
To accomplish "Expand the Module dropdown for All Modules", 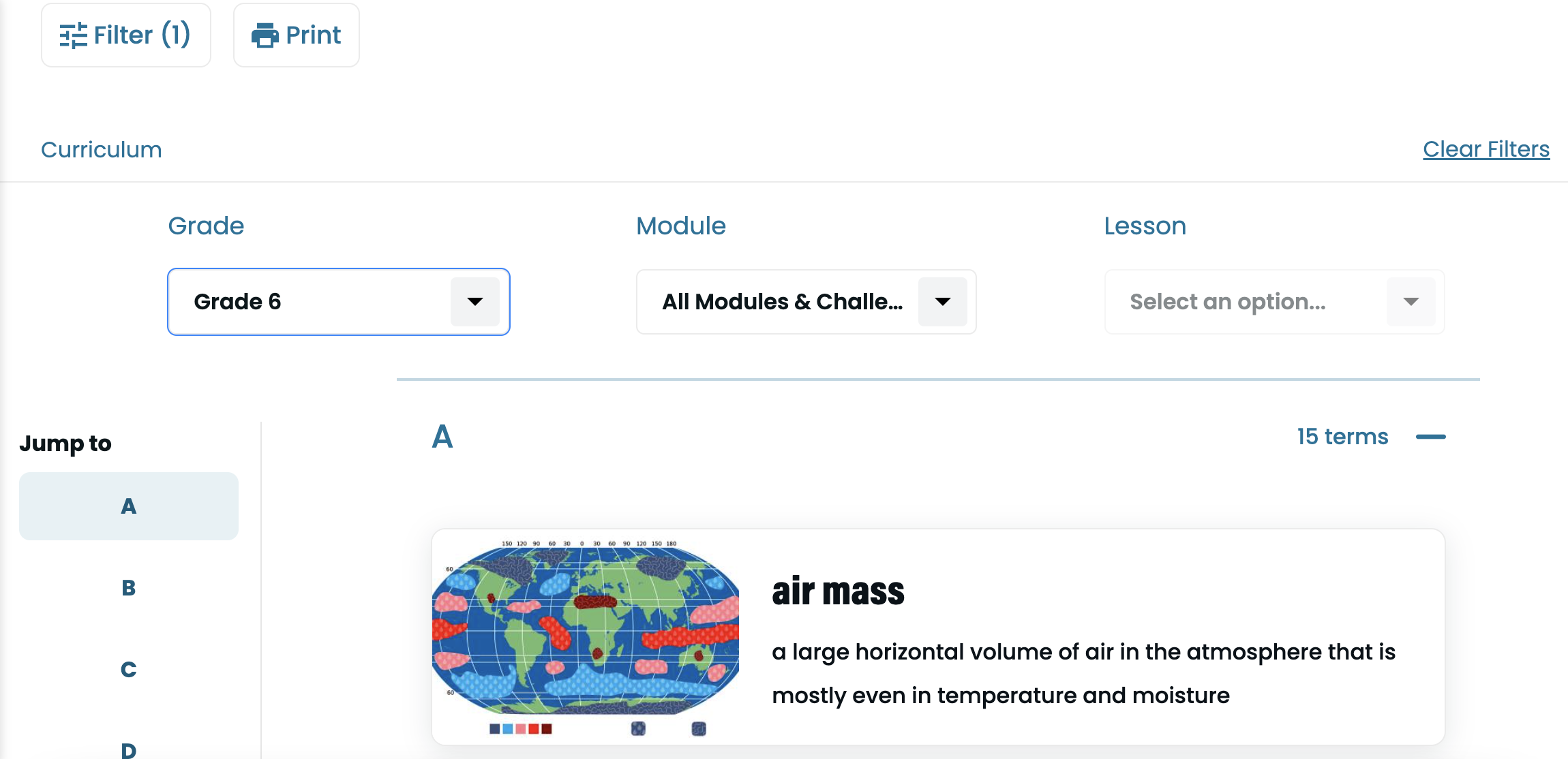I will point(806,302).
